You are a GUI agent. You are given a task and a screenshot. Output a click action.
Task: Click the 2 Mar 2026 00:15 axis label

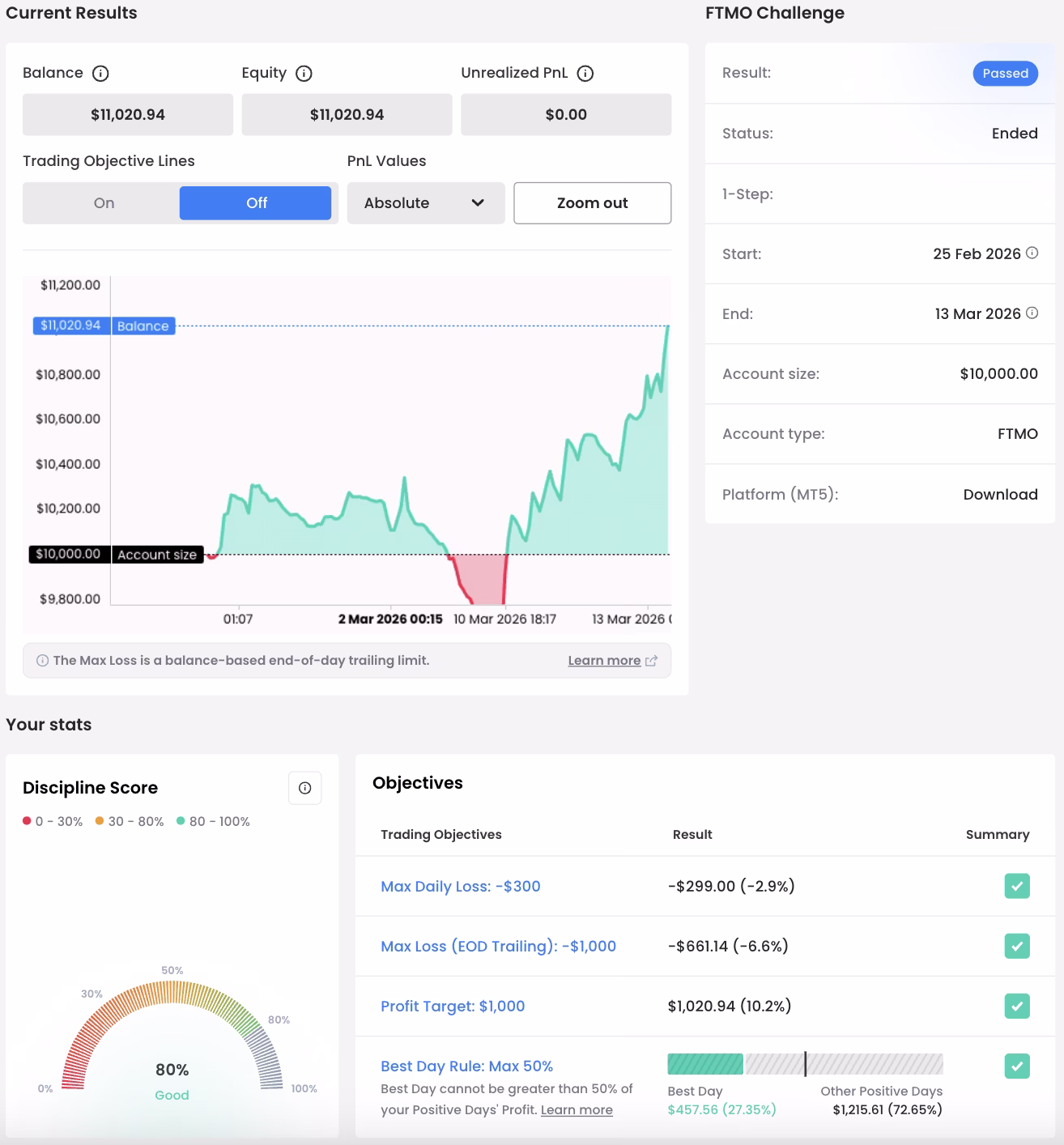(x=390, y=619)
